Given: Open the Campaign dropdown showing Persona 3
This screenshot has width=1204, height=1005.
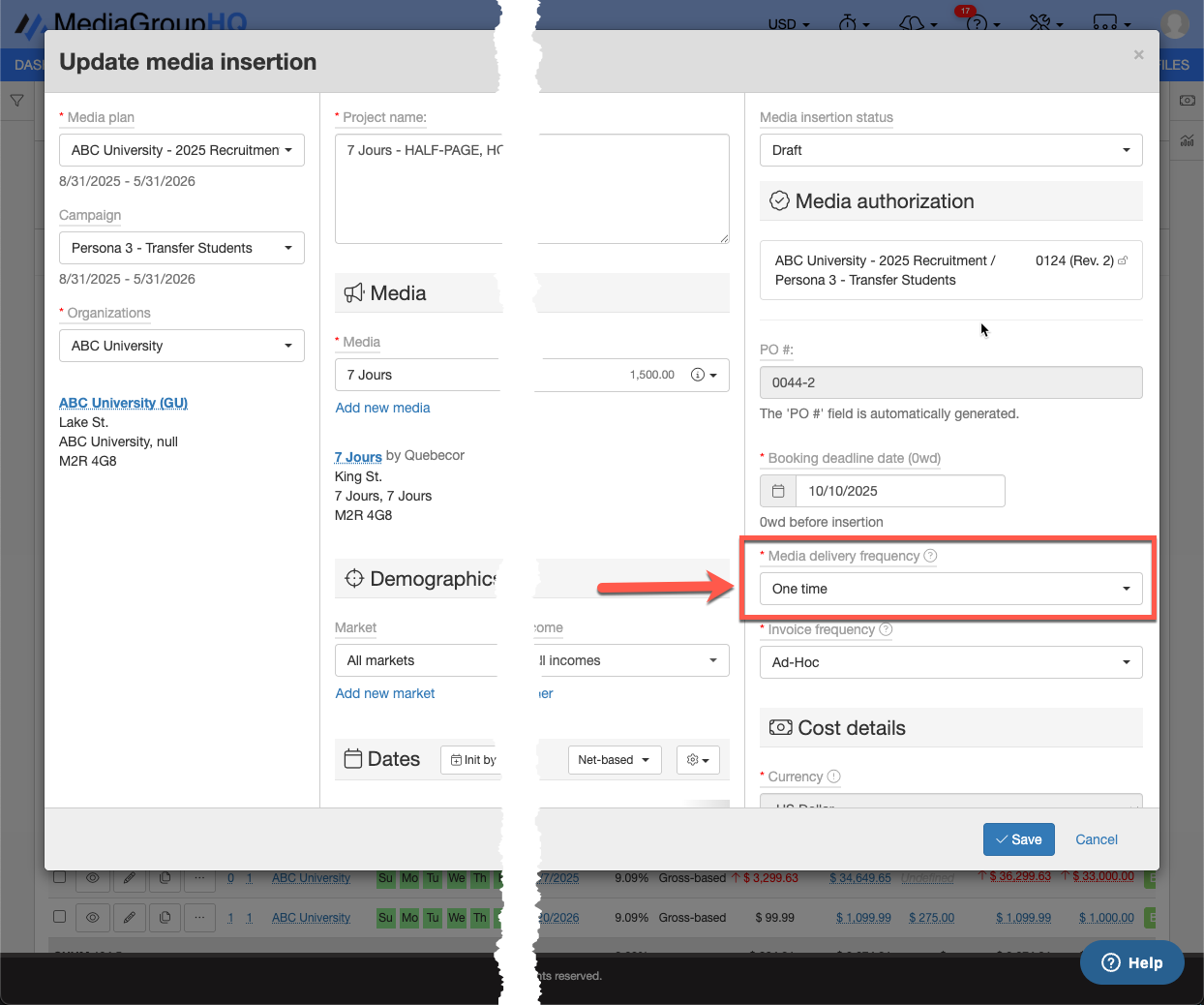Looking at the screenshot, I should (182, 248).
